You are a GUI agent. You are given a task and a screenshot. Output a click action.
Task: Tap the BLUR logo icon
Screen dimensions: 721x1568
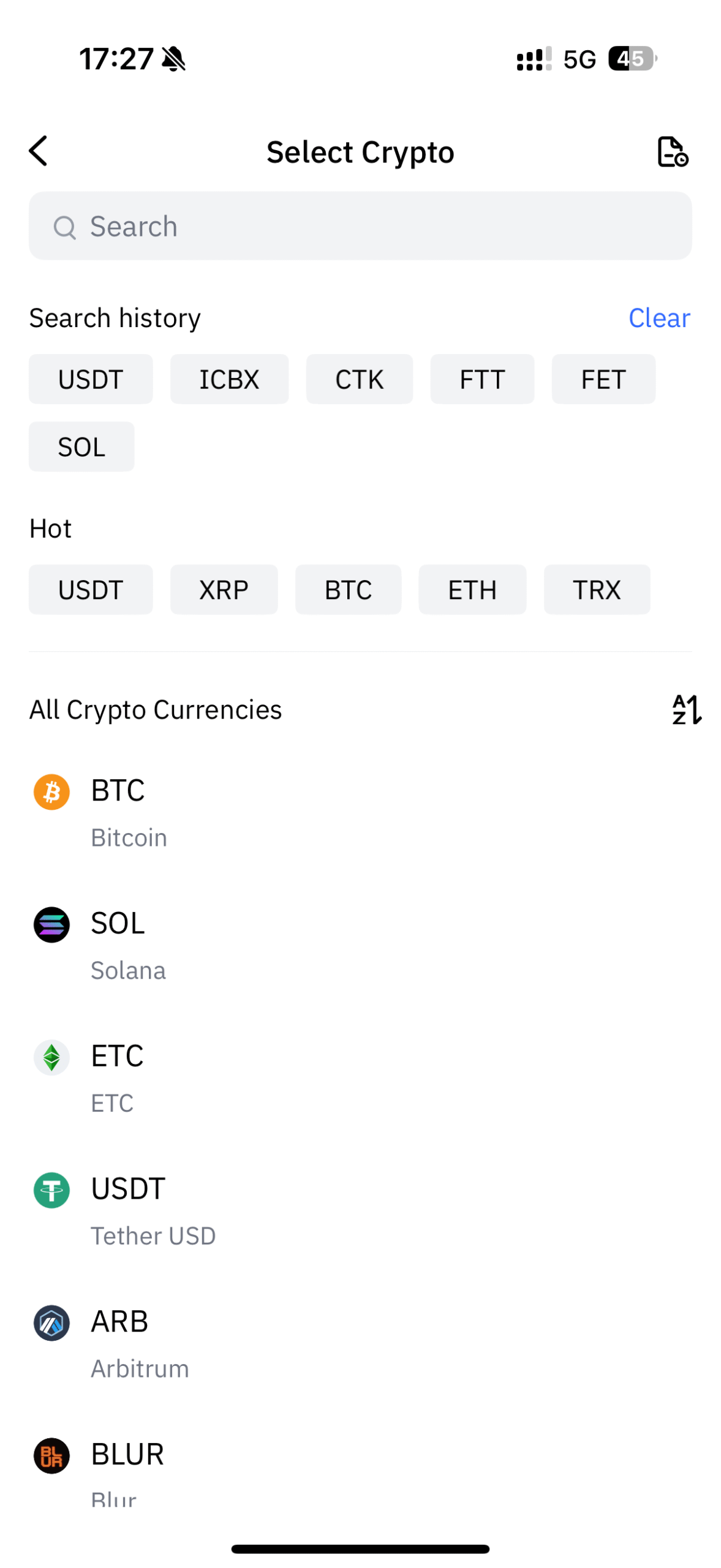pyautogui.click(x=51, y=1455)
